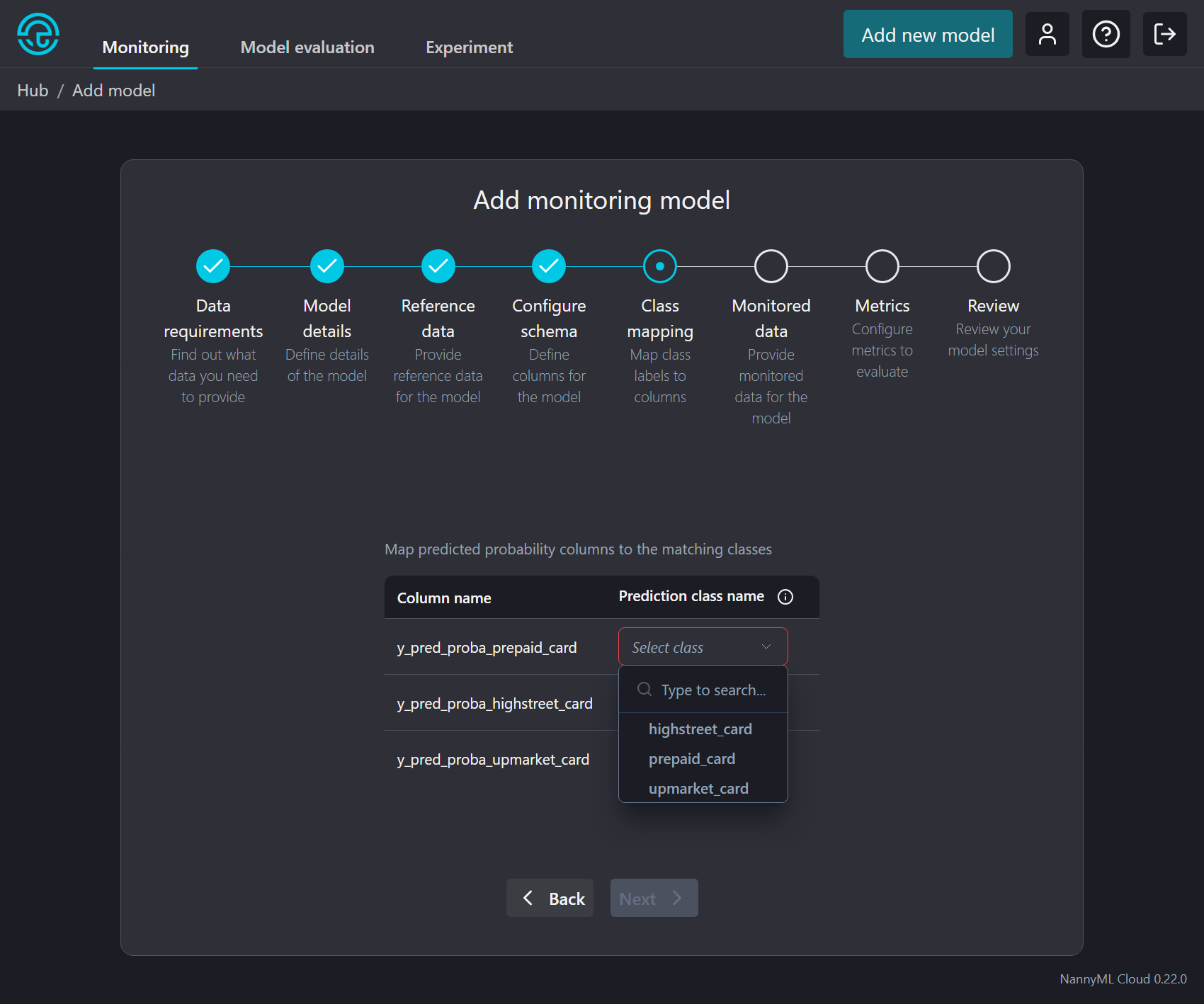Select the Monitored data step circle
The image size is (1204, 1004).
click(x=771, y=266)
